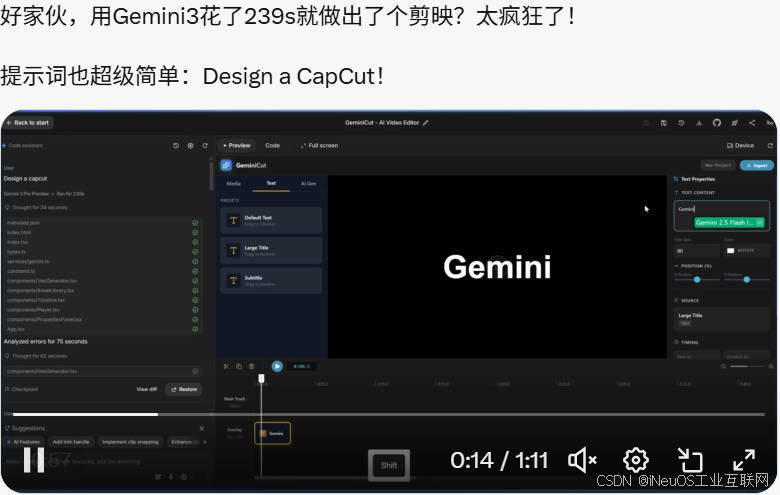Viewport: 780px width, 495px height.
Task: Open the video player settings gear
Action: (636, 460)
